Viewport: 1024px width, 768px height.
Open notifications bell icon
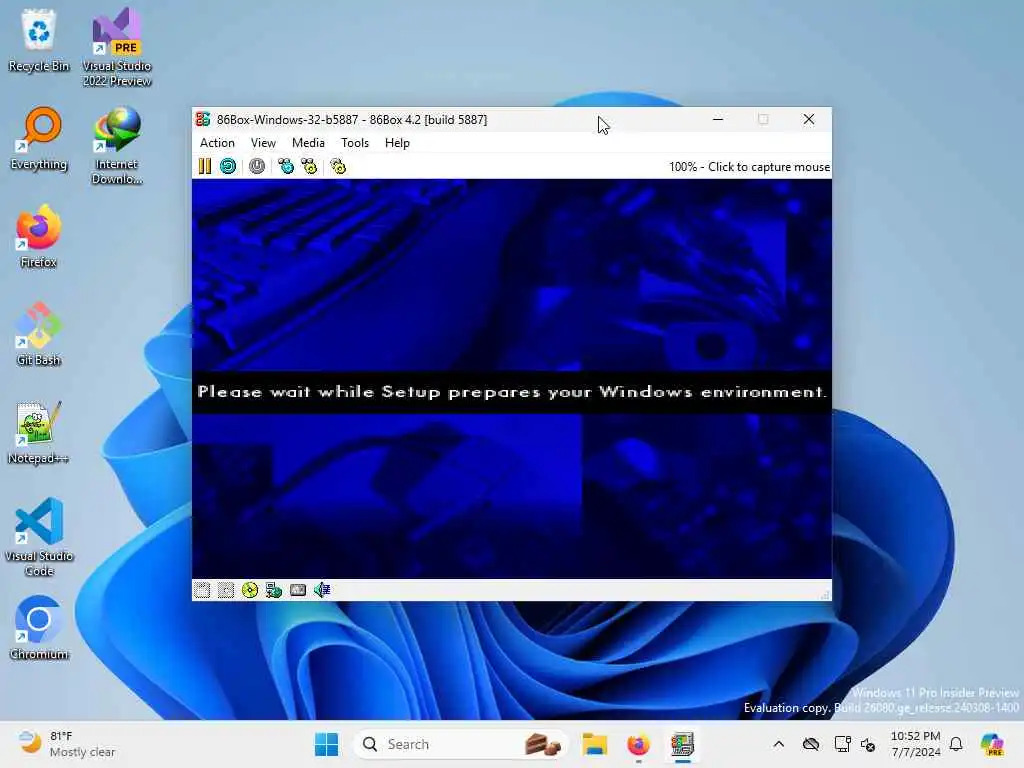pos(956,744)
